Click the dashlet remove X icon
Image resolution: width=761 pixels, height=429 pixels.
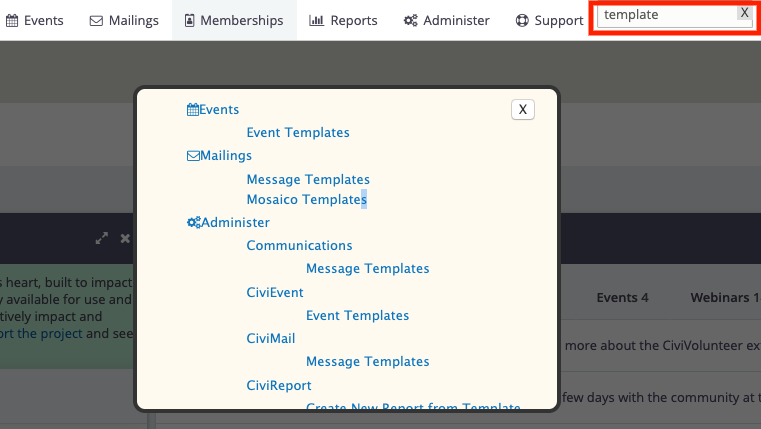[x=125, y=238]
